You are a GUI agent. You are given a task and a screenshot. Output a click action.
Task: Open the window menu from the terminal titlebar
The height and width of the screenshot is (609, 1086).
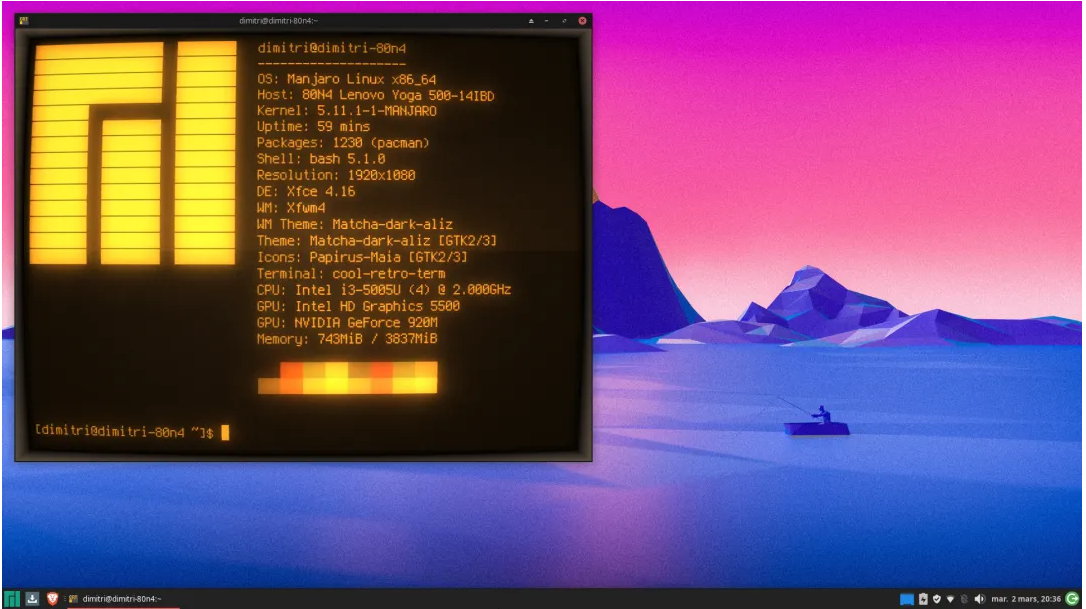[x=25, y=19]
